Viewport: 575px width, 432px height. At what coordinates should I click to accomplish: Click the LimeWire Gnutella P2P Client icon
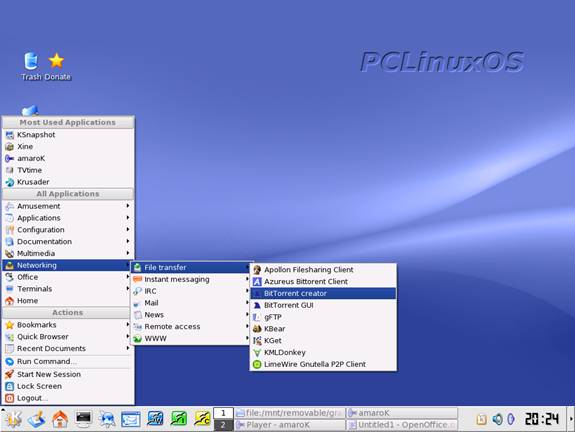(x=257, y=364)
